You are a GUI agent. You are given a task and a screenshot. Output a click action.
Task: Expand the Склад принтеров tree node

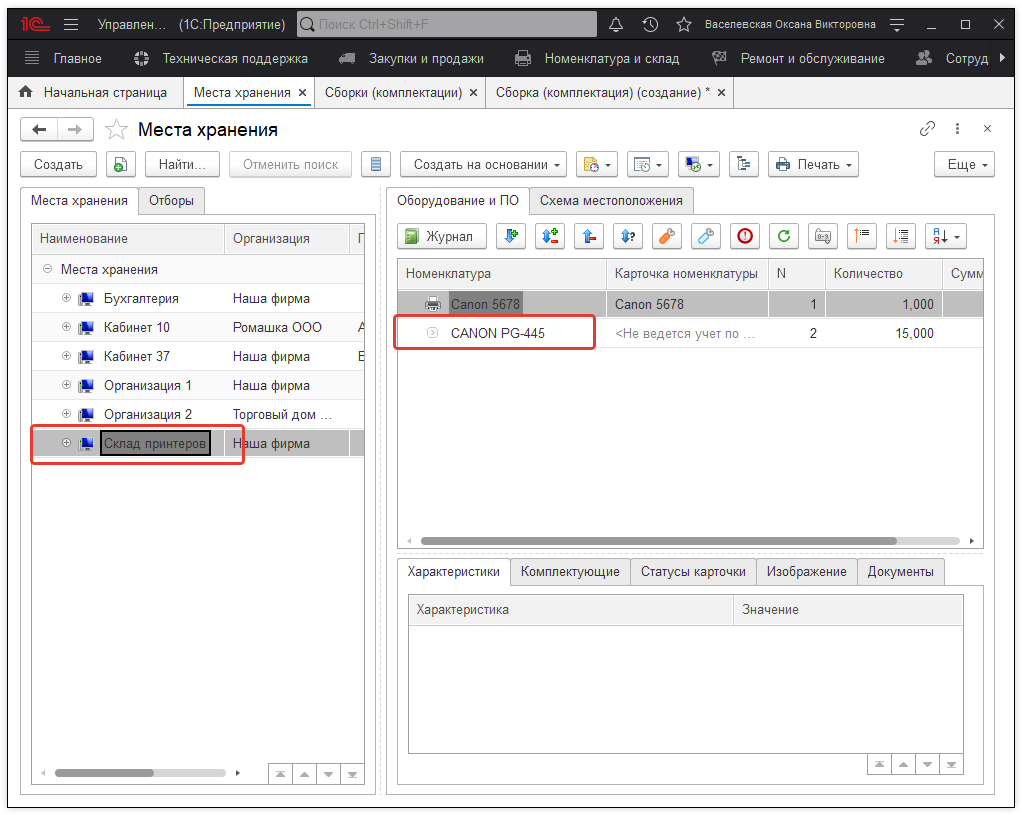(x=67, y=443)
